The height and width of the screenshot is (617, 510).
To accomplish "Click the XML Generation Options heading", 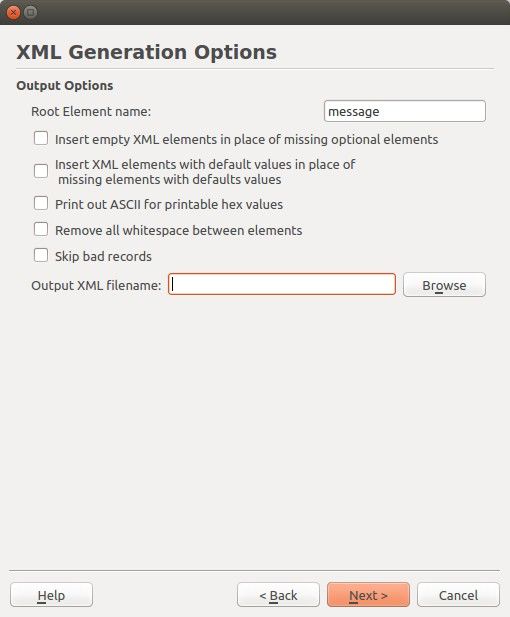I will pyautogui.click(x=146, y=52).
